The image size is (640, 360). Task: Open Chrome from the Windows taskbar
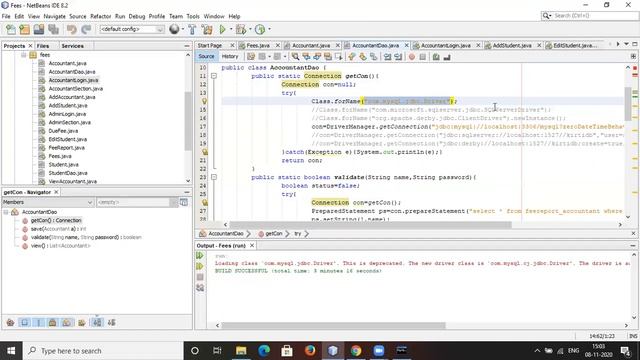pos(356,350)
